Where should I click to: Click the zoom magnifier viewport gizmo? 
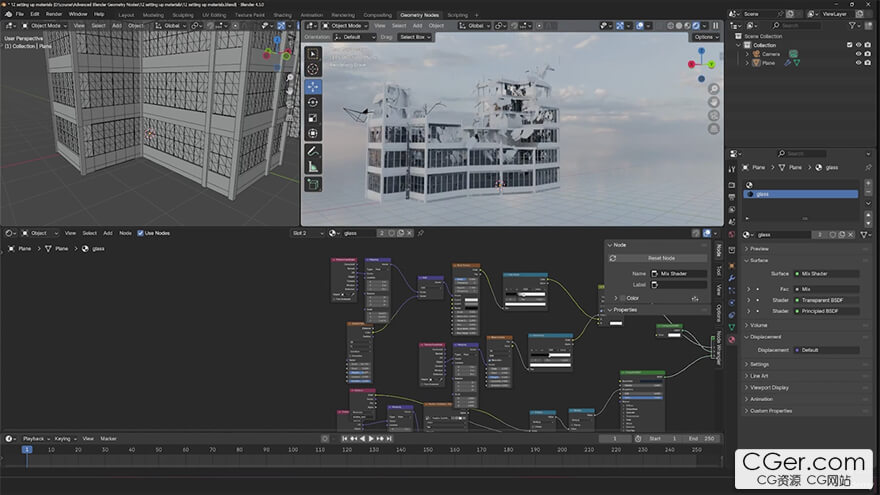pyautogui.click(x=713, y=89)
